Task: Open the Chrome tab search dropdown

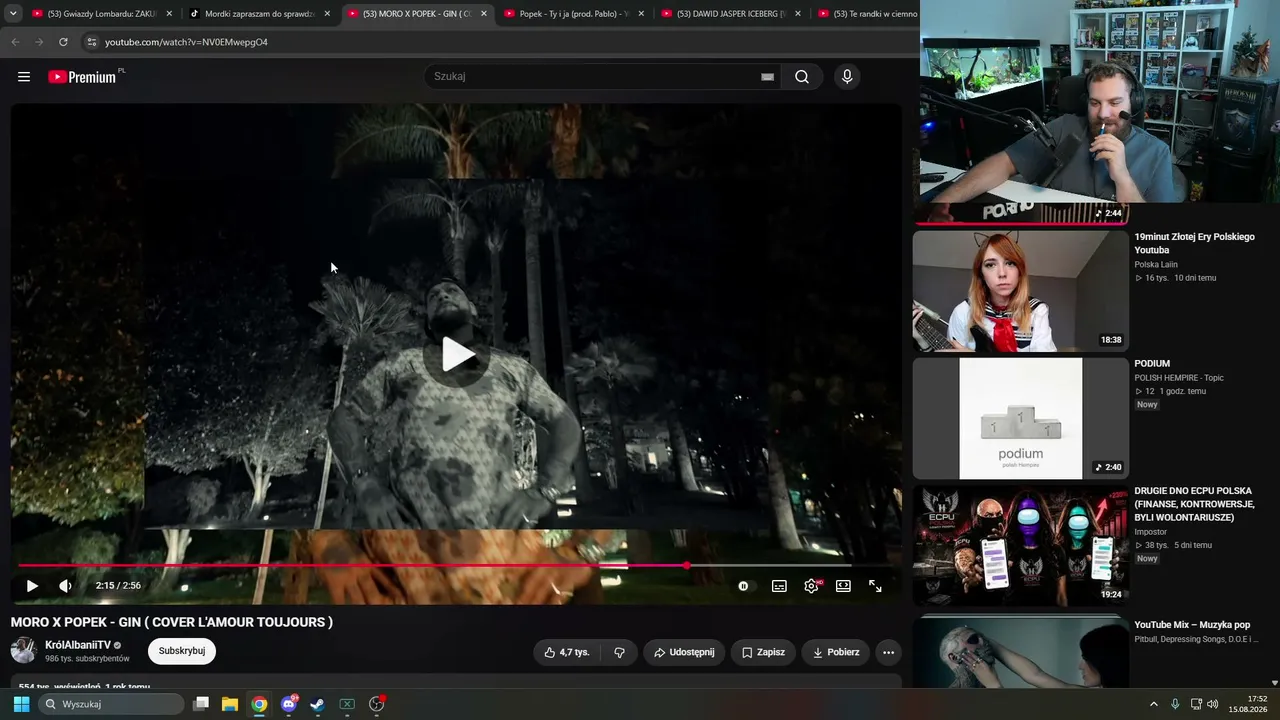Action: point(13,14)
